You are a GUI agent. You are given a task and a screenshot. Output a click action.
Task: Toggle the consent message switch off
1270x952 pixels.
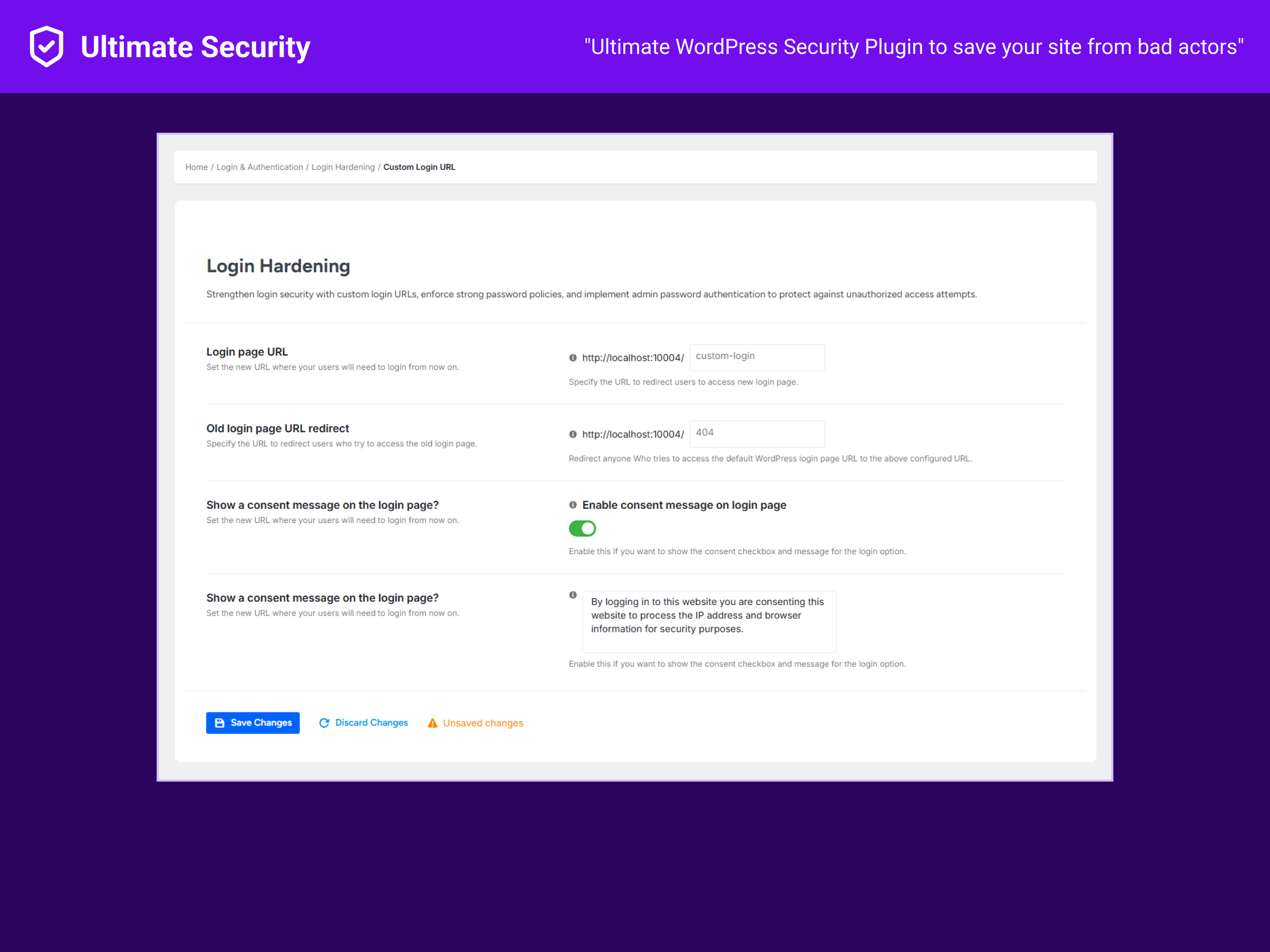582,528
